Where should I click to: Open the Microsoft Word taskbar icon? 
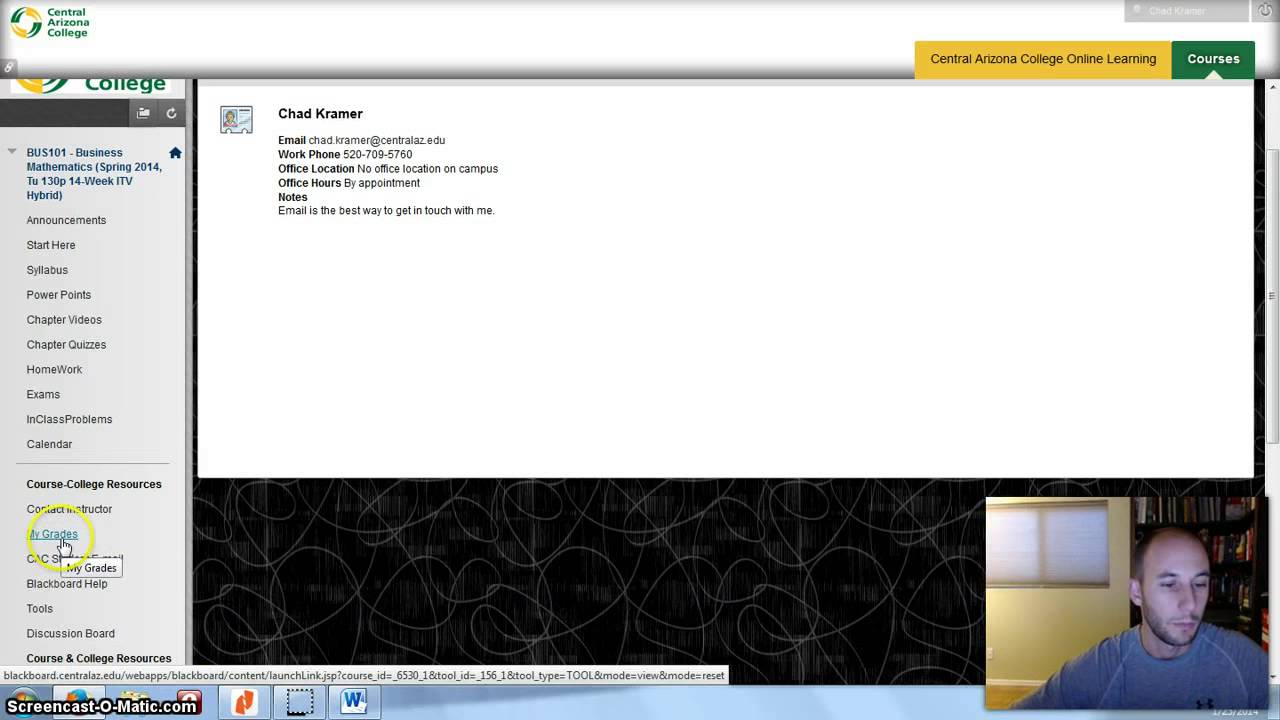tap(353, 702)
